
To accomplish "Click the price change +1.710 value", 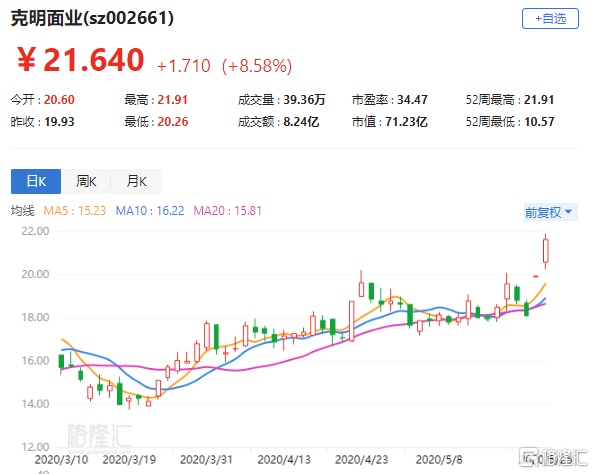I will coord(184,66).
